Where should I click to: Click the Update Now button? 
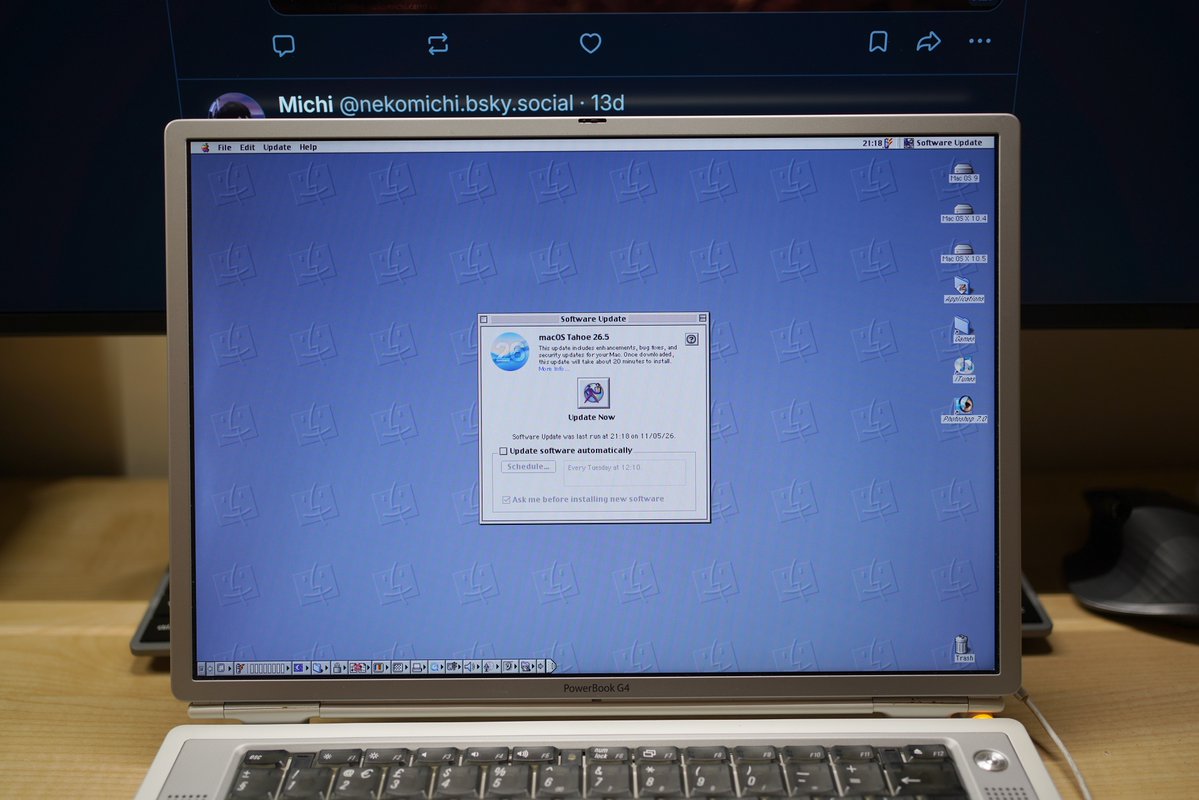coord(593,393)
